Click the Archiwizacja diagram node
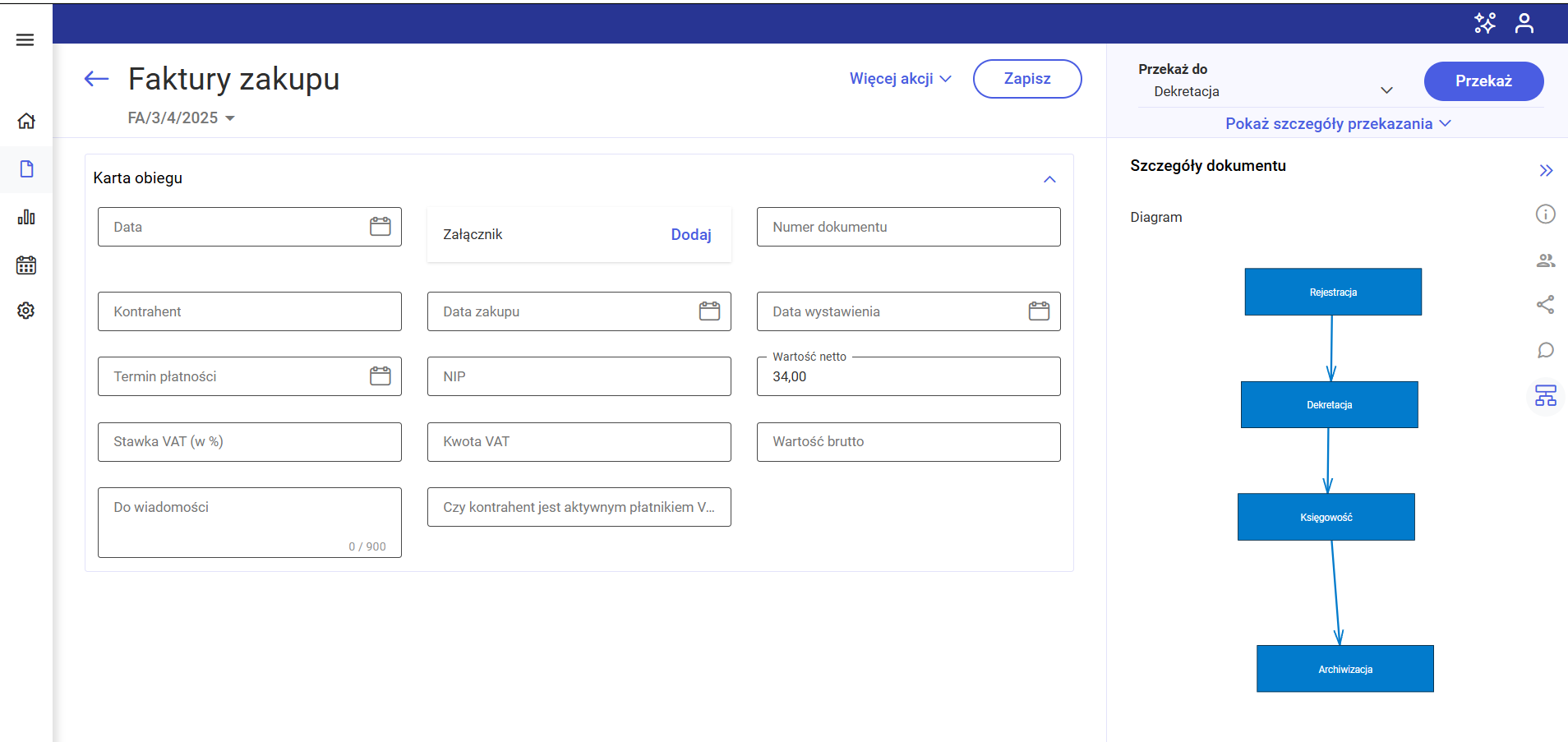 [x=1345, y=669]
